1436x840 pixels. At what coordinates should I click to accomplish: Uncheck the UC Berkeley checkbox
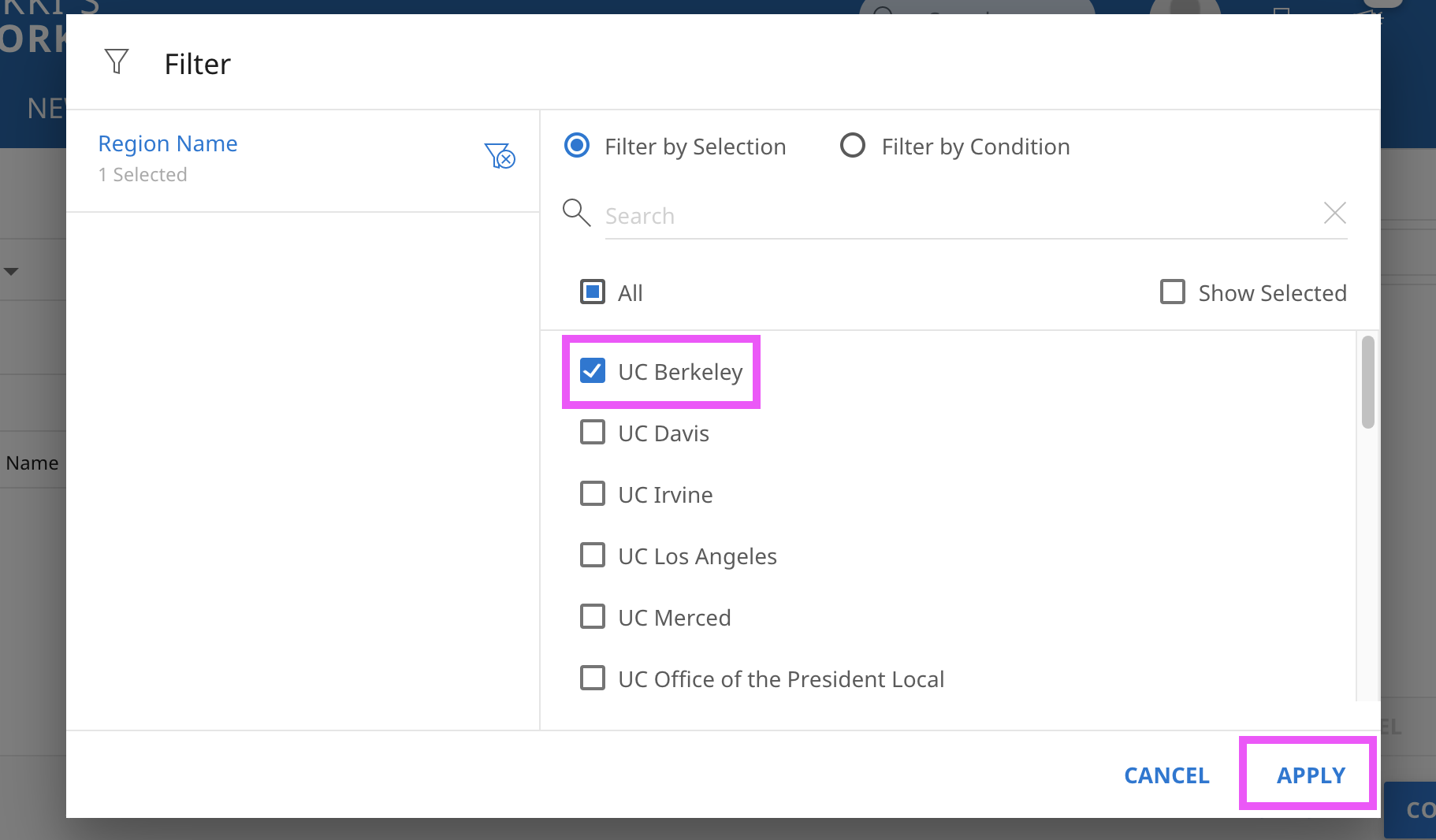pos(593,371)
